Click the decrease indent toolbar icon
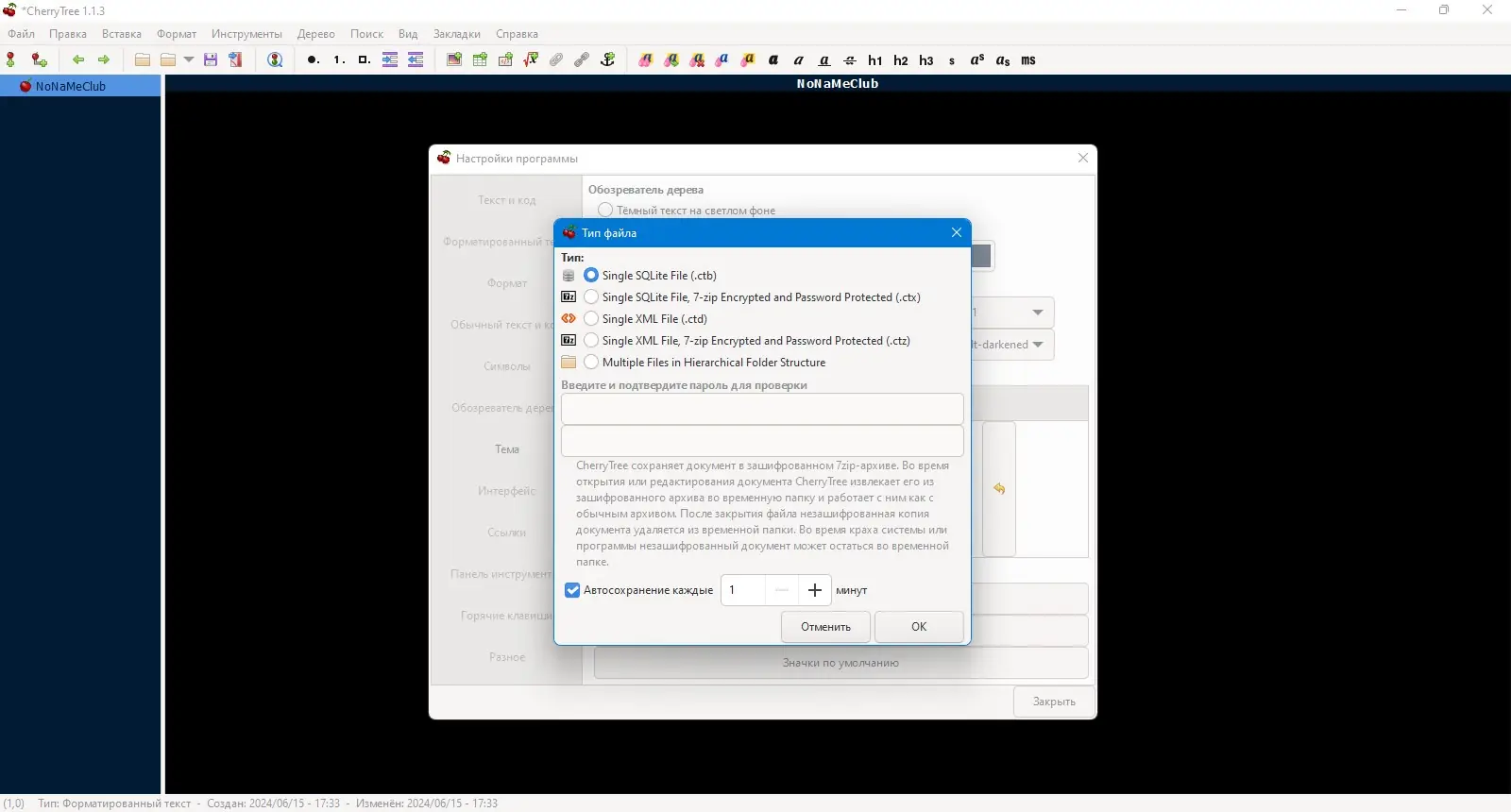This screenshot has height=812, width=1511. click(416, 59)
